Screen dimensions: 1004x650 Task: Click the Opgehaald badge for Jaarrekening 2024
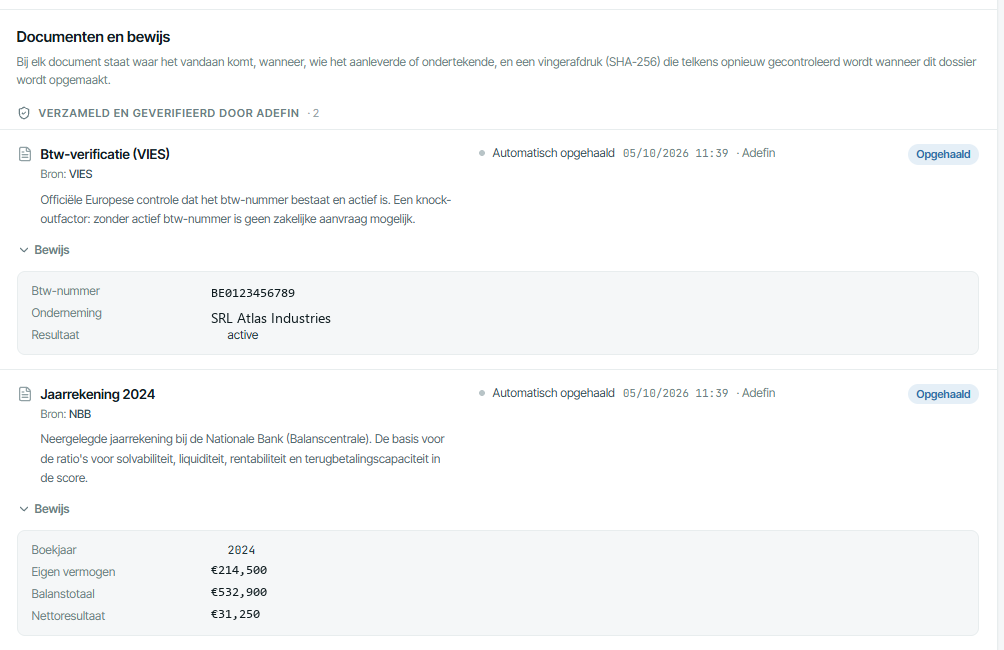click(x=943, y=394)
